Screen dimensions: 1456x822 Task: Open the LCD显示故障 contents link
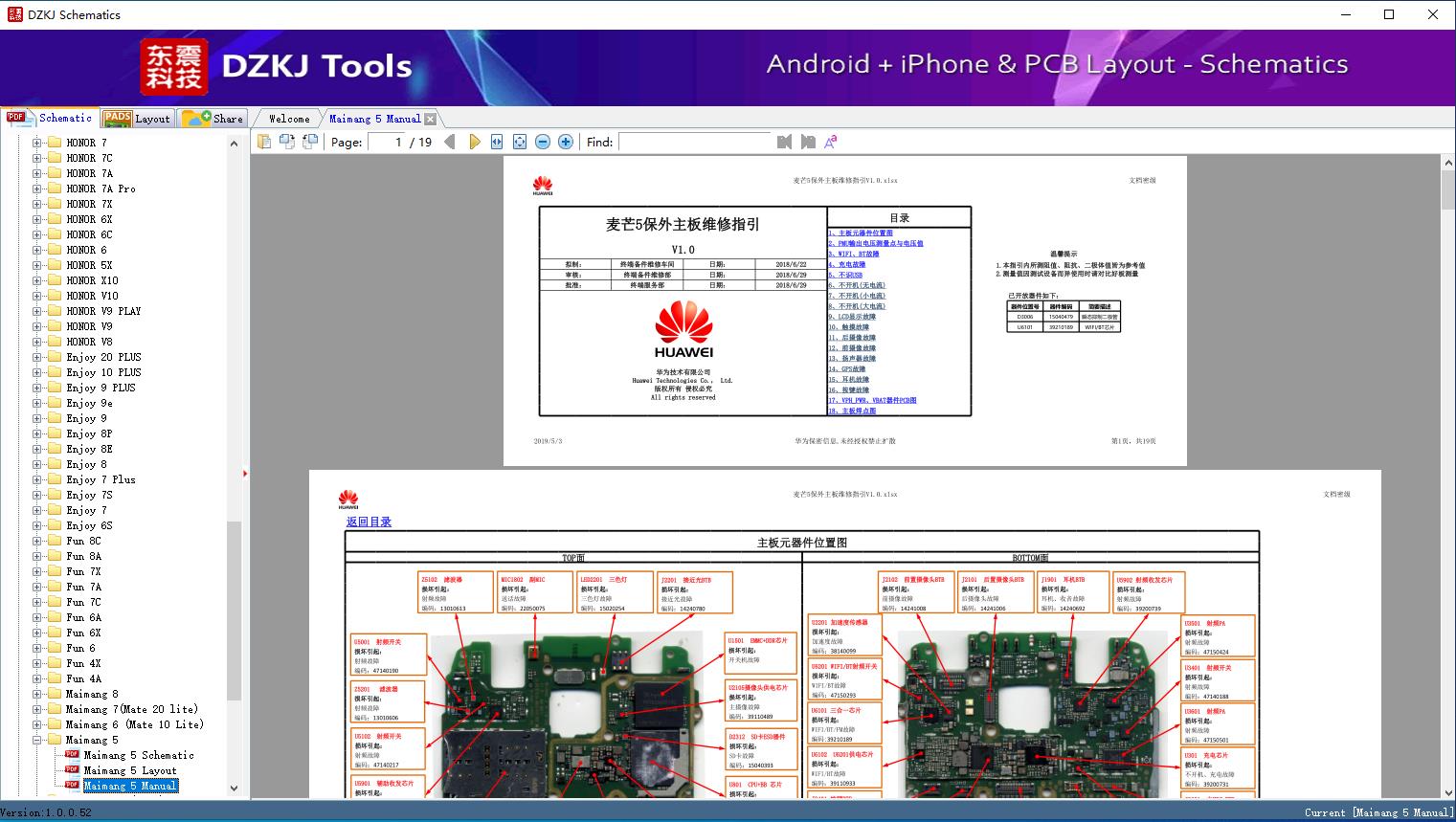[x=854, y=317]
